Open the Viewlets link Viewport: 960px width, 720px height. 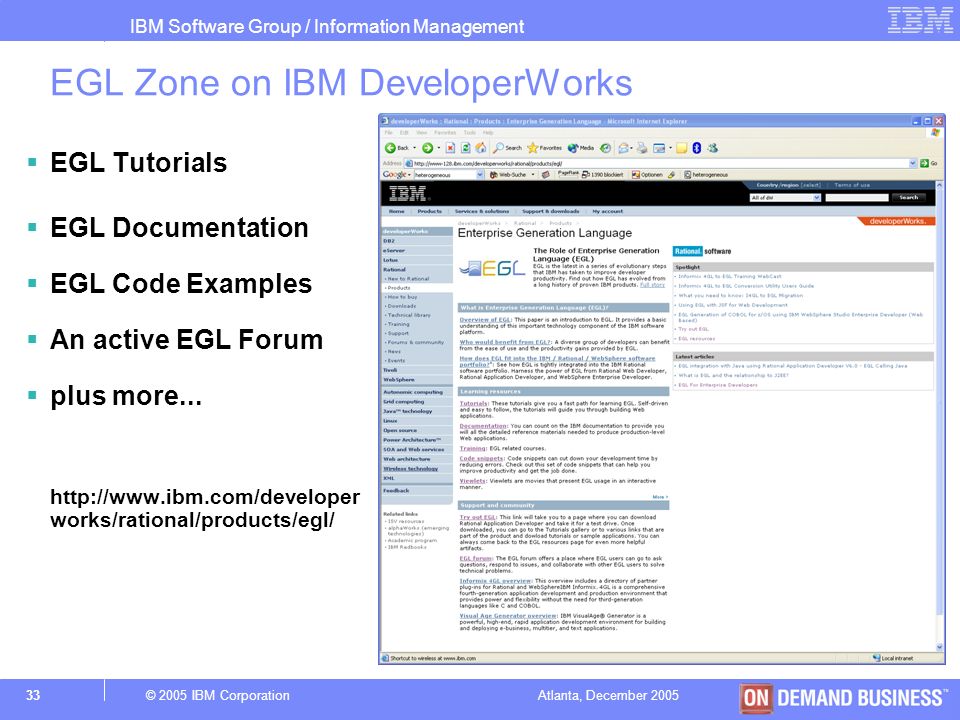(x=473, y=481)
